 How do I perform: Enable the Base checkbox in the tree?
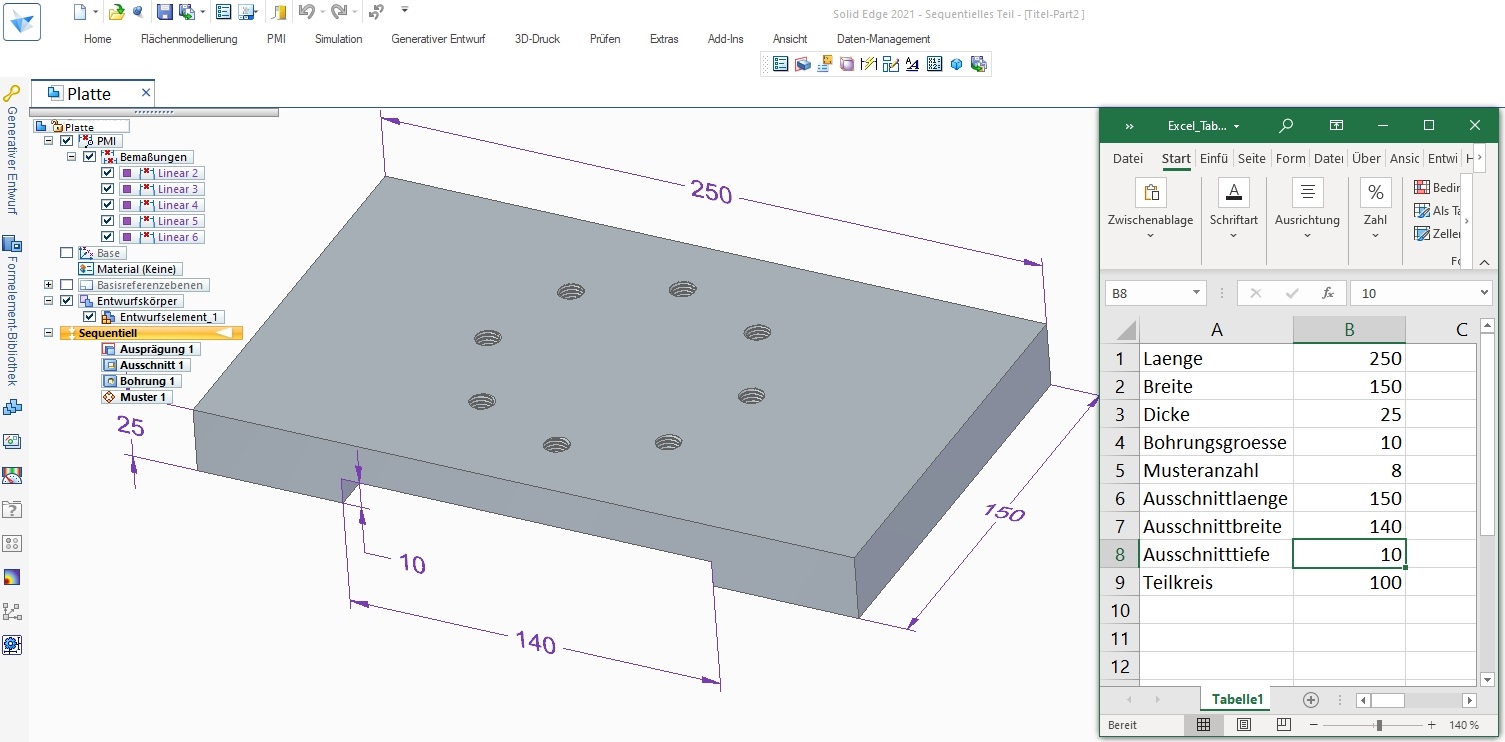(67, 253)
